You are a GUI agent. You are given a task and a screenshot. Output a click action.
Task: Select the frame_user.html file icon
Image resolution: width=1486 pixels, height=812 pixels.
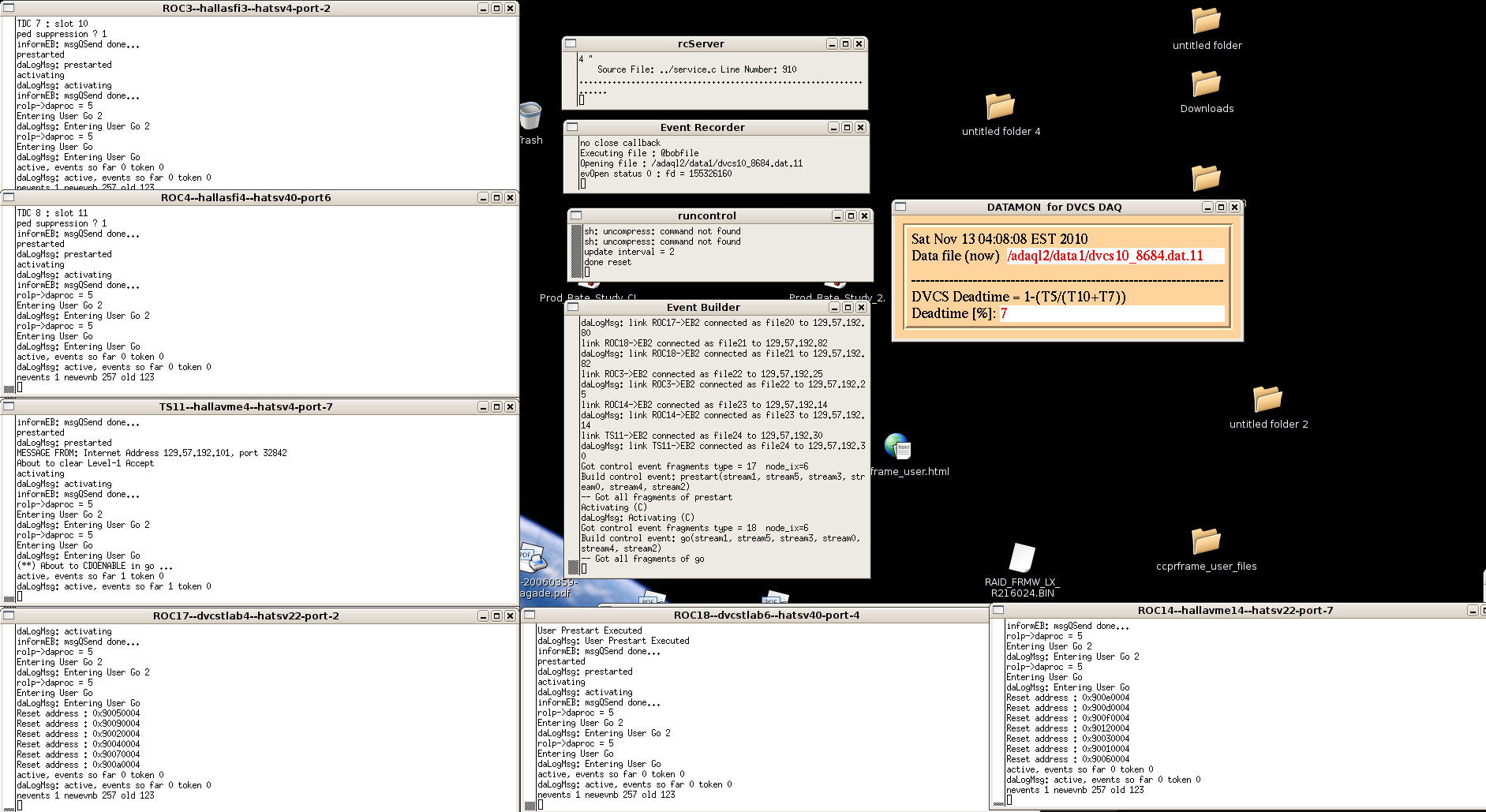pos(897,447)
